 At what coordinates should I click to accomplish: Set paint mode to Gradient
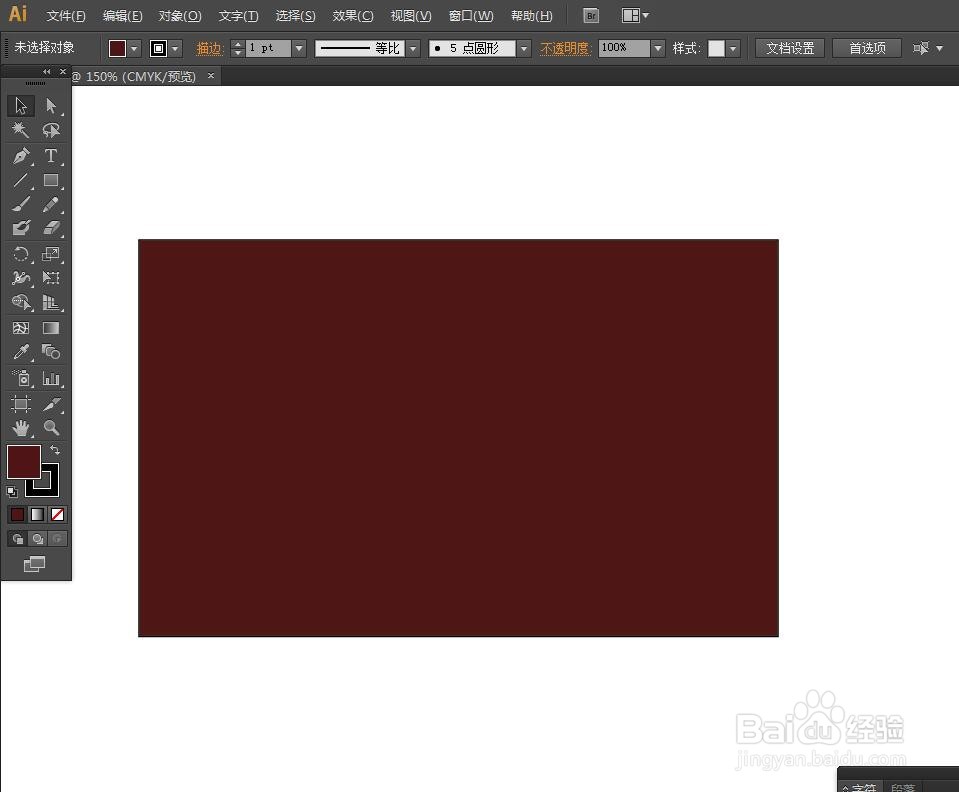37,515
